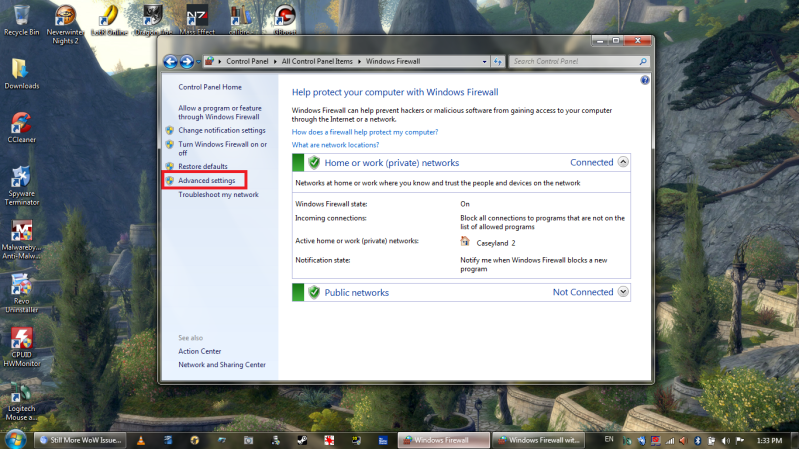799x449 pixels.
Task: Open Spyware Terminator desktop icon
Action: 21,186
